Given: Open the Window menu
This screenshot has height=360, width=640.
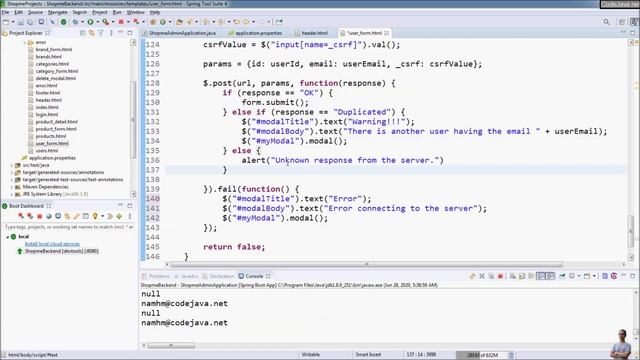Looking at the screenshot, I should click(135, 12).
